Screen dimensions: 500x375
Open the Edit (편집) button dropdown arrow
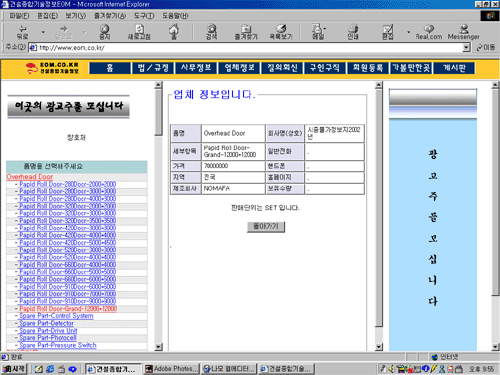click(x=408, y=32)
